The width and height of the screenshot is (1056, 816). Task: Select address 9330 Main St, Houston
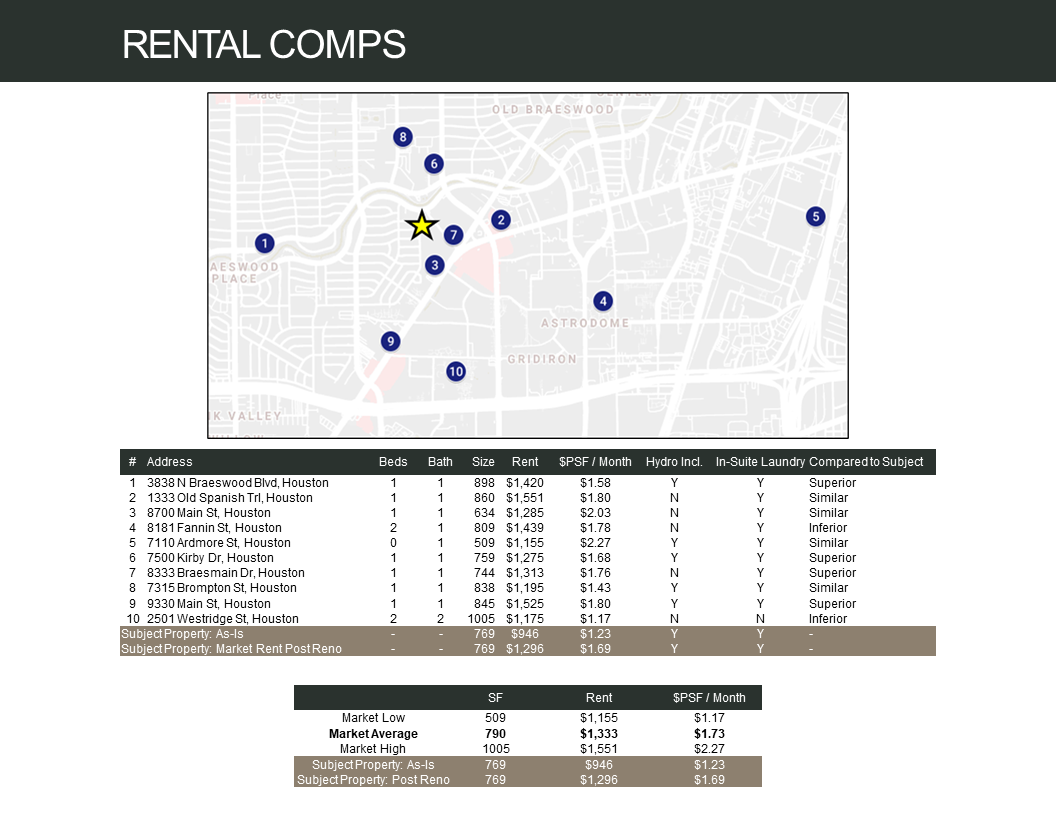(209, 604)
